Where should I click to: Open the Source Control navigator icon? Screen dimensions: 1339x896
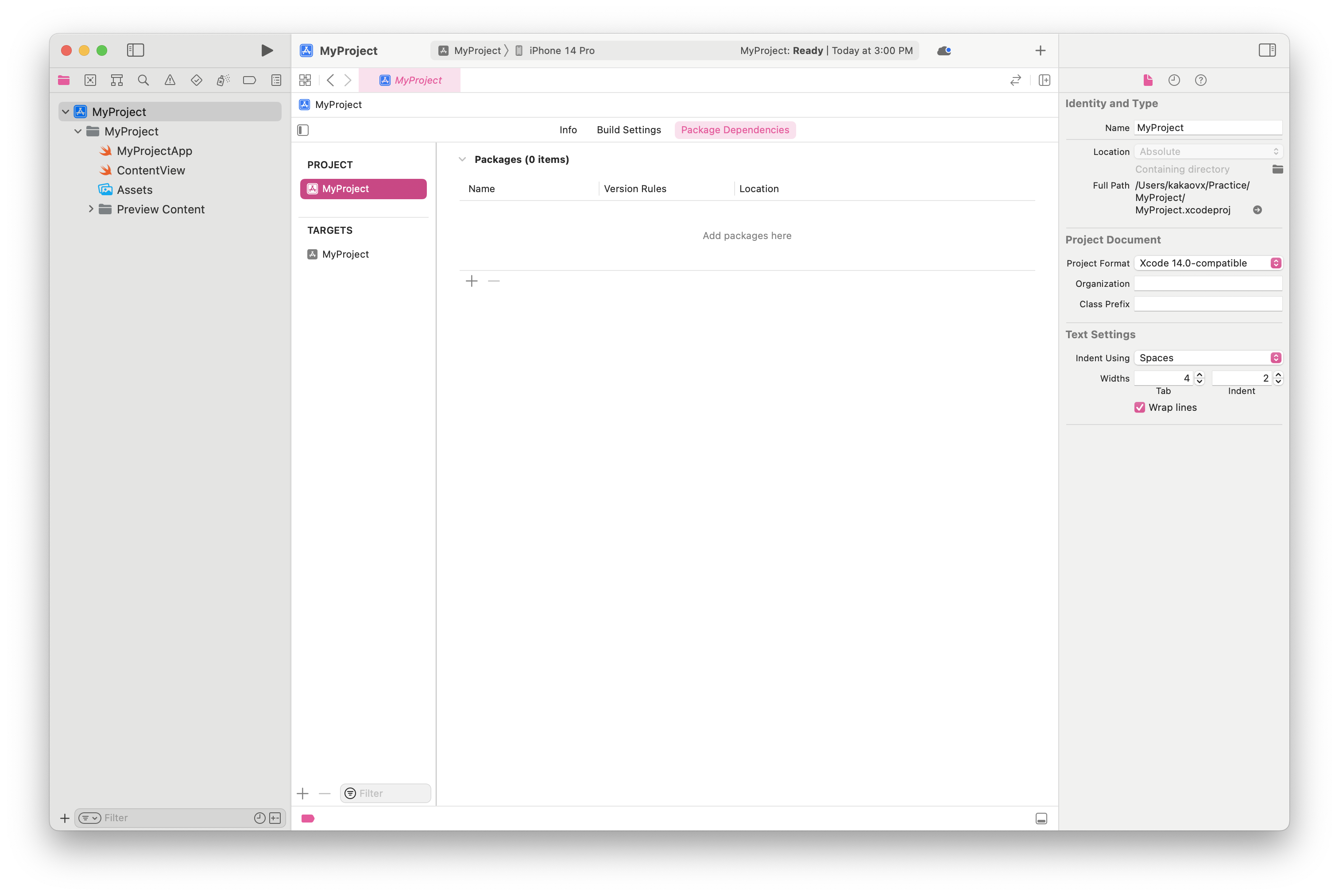90,80
